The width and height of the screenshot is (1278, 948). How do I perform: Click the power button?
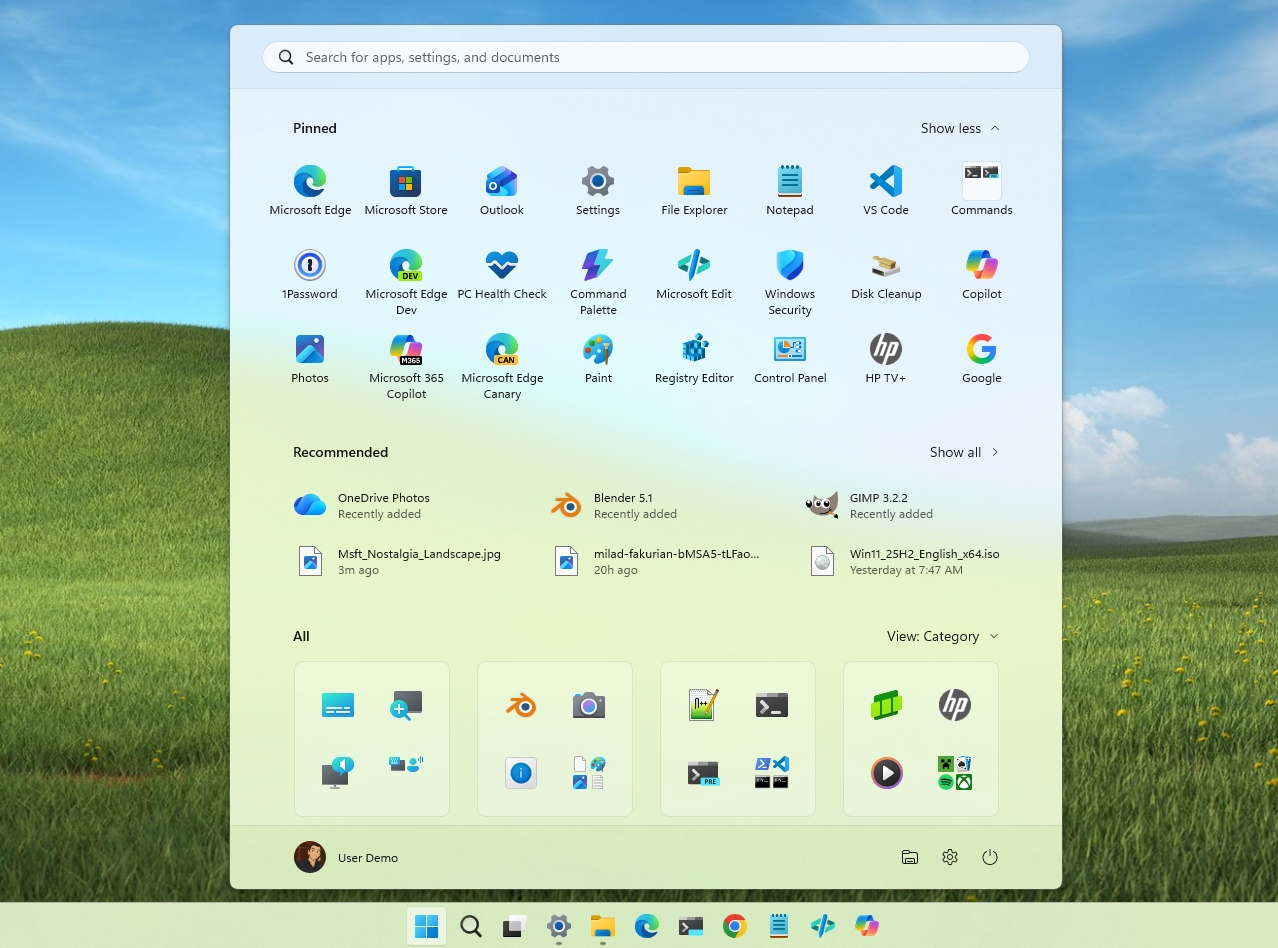click(x=990, y=857)
